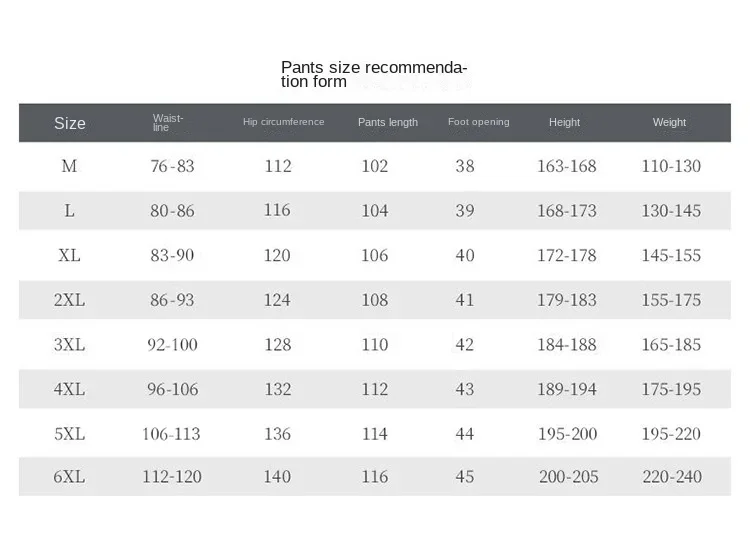Click foot opening value 43
The width and height of the screenshot is (750, 547).
click(x=465, y=389)
